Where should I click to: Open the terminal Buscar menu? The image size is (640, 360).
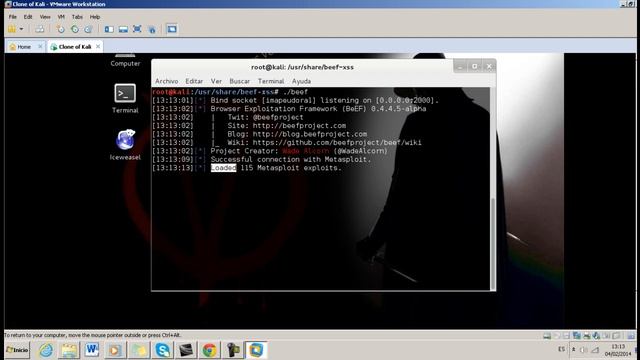pos(240,81)
